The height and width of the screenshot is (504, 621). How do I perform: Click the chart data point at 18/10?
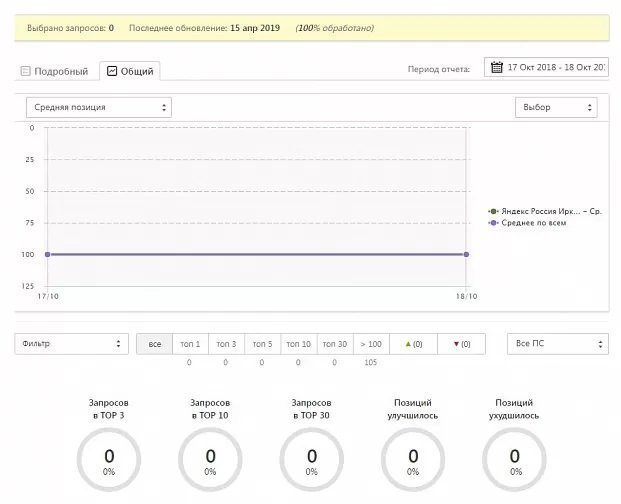pos(466,254)
